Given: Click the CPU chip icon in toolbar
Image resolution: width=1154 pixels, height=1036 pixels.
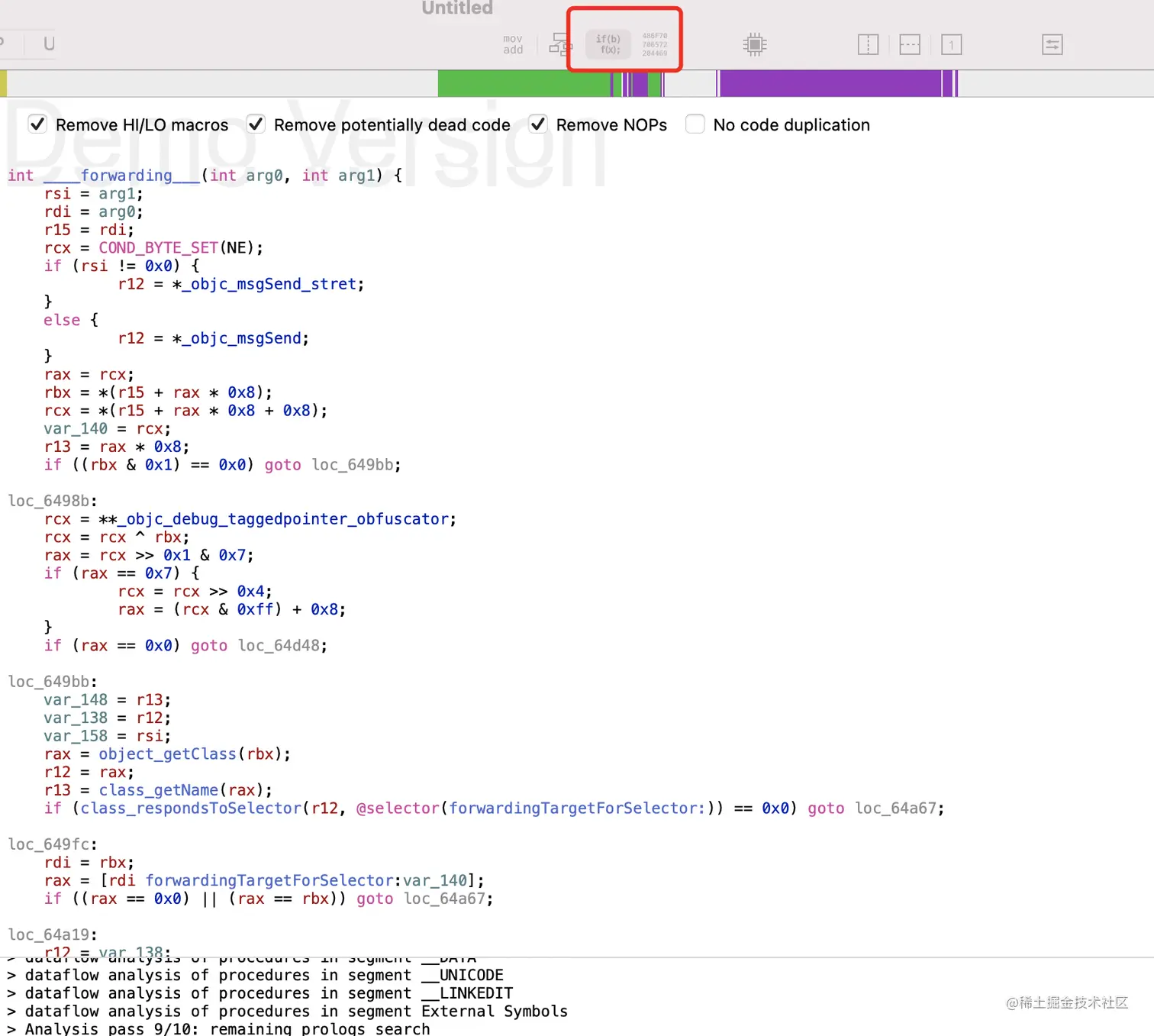Looking at the screenshot, I should point(755,44).
